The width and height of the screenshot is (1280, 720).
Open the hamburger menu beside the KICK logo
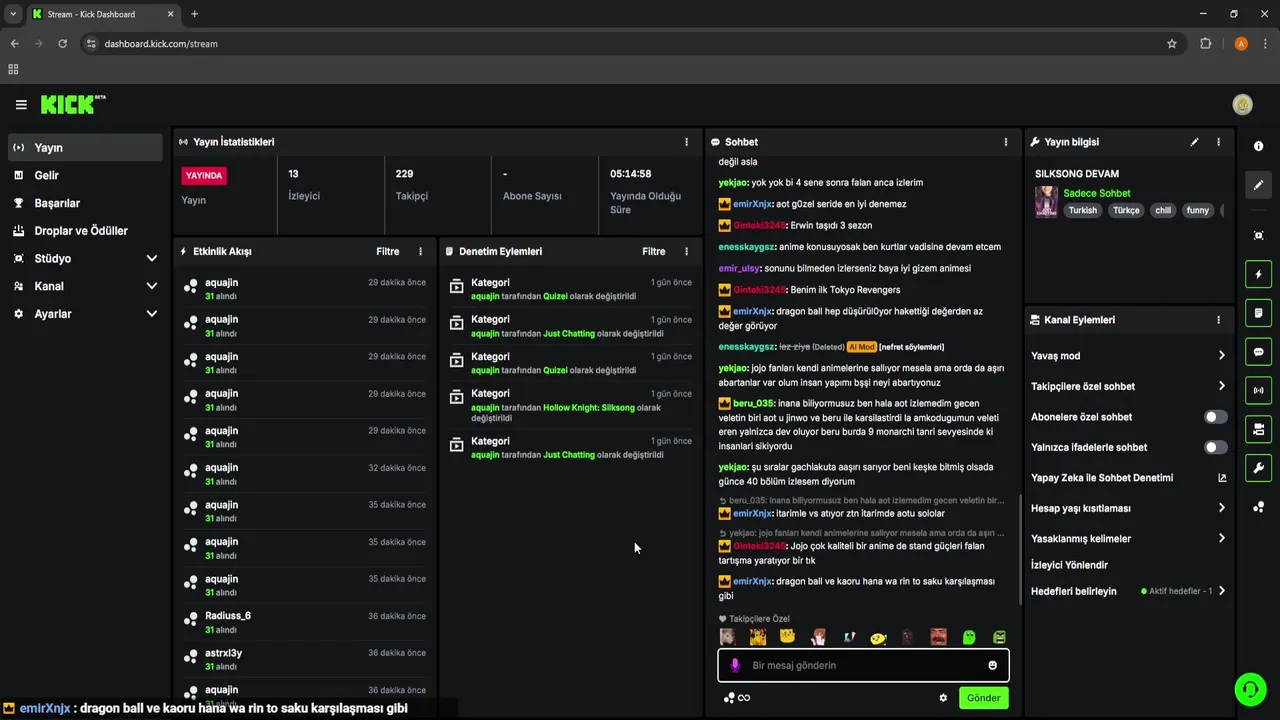point(21,105)
